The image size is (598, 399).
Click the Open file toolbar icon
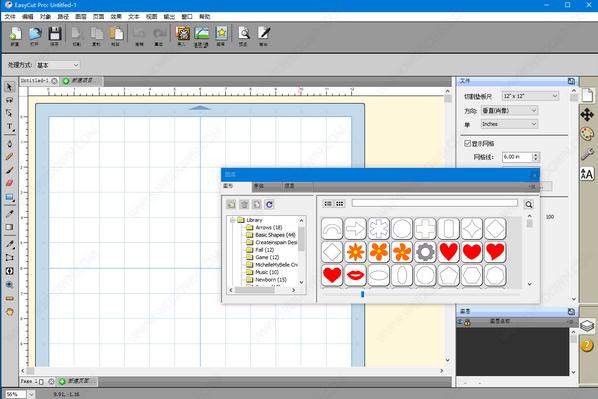coord(35,36)
